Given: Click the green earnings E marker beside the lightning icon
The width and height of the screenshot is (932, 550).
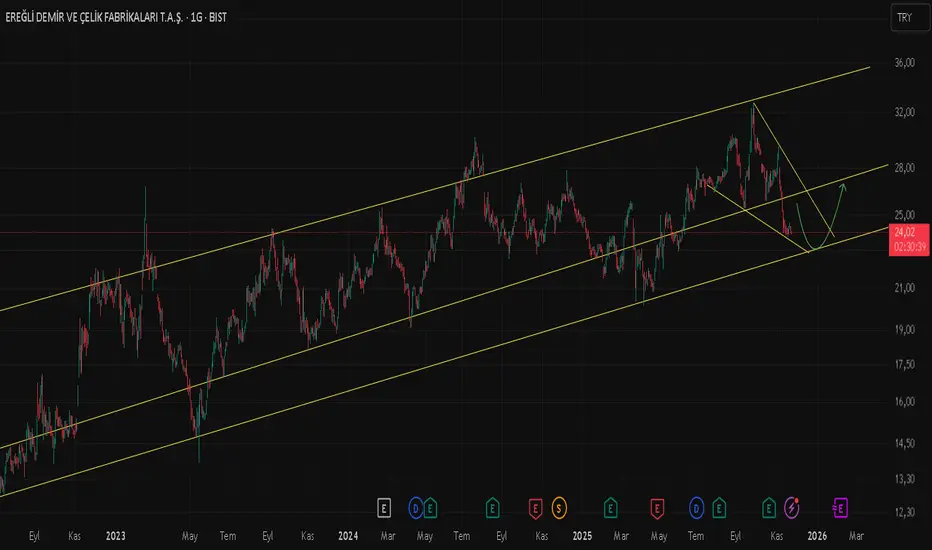Looking at the screenshot, I should click(769, 508).
